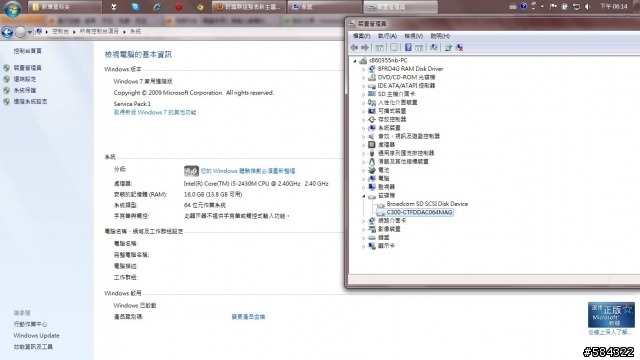Expand BFRD4G RAM Disk Driver node

[363, 69]
